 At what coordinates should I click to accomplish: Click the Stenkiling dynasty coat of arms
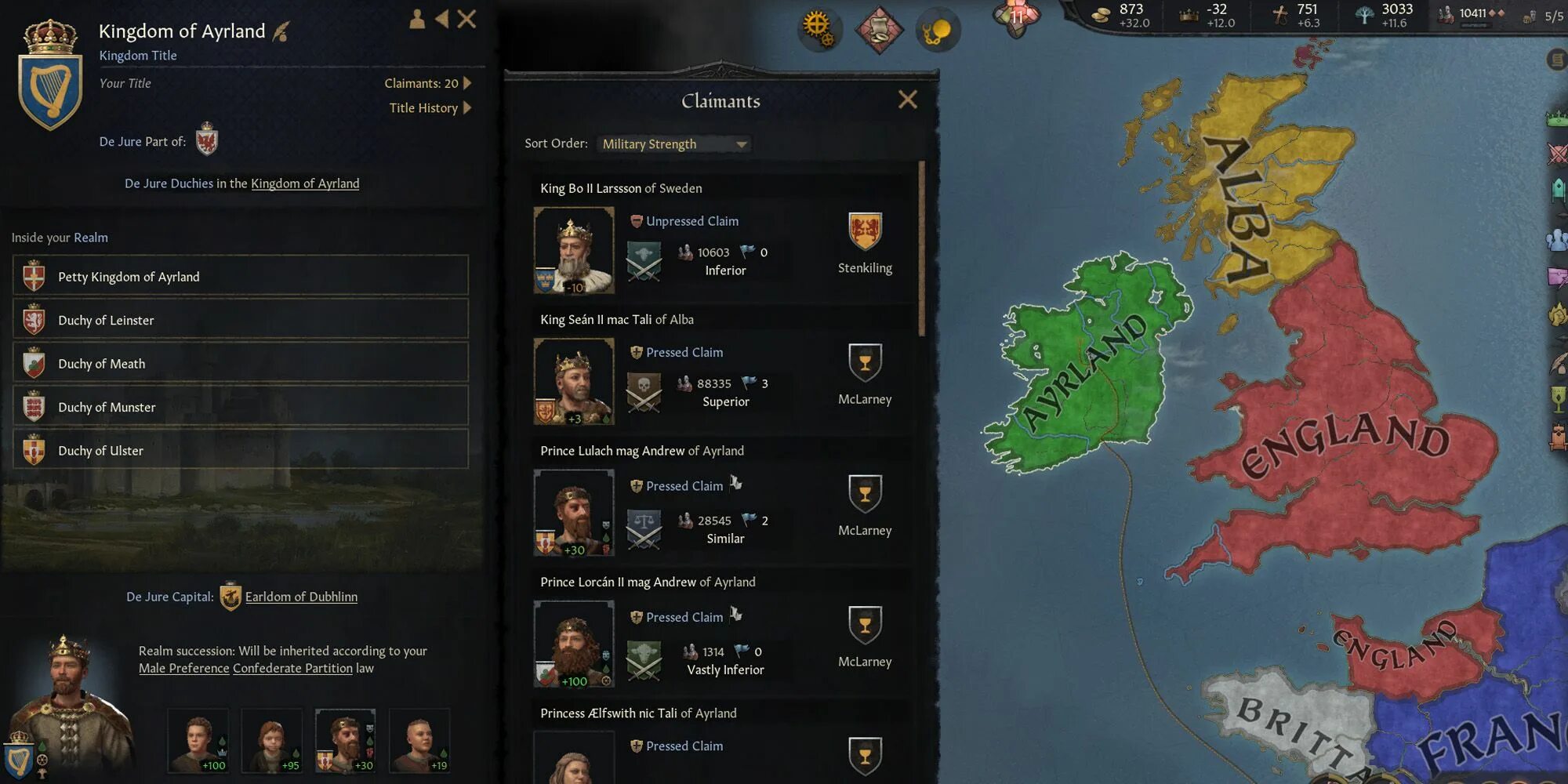click(865, 232)
